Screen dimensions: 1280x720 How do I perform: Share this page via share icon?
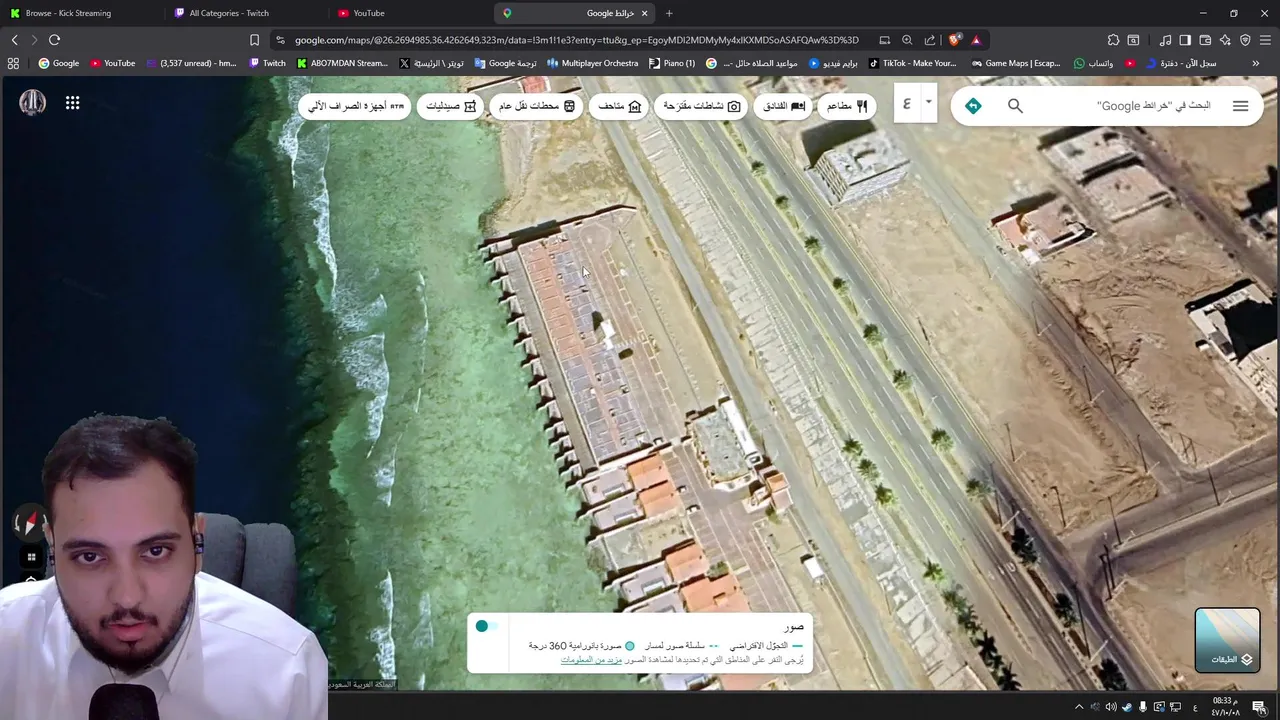tap(930, 40)
